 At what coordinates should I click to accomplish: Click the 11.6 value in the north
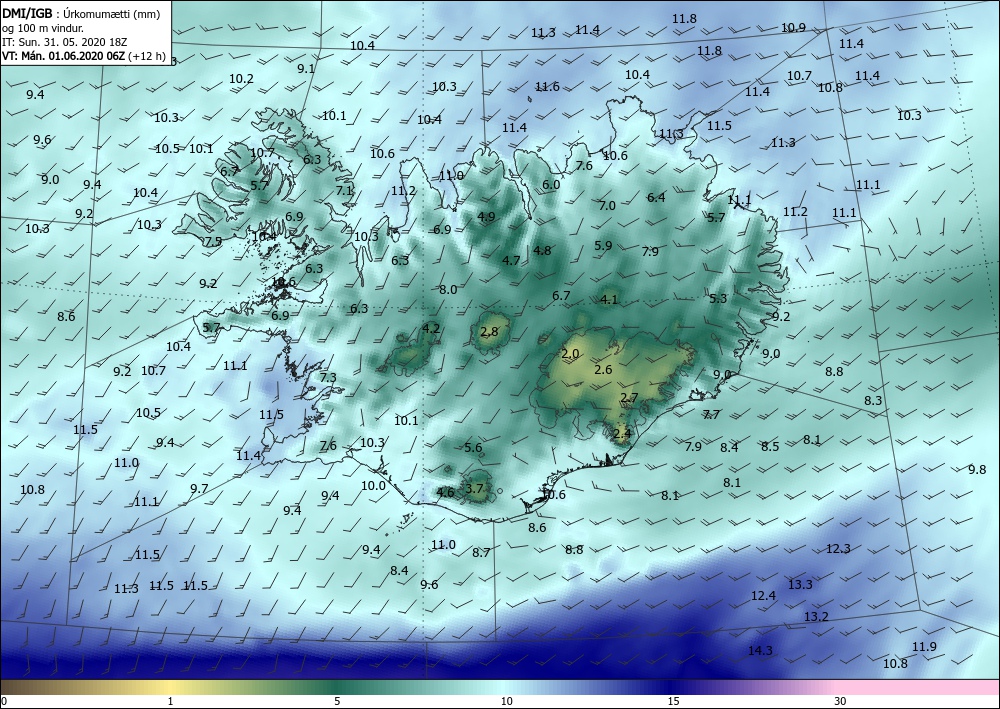click(547, 87)
